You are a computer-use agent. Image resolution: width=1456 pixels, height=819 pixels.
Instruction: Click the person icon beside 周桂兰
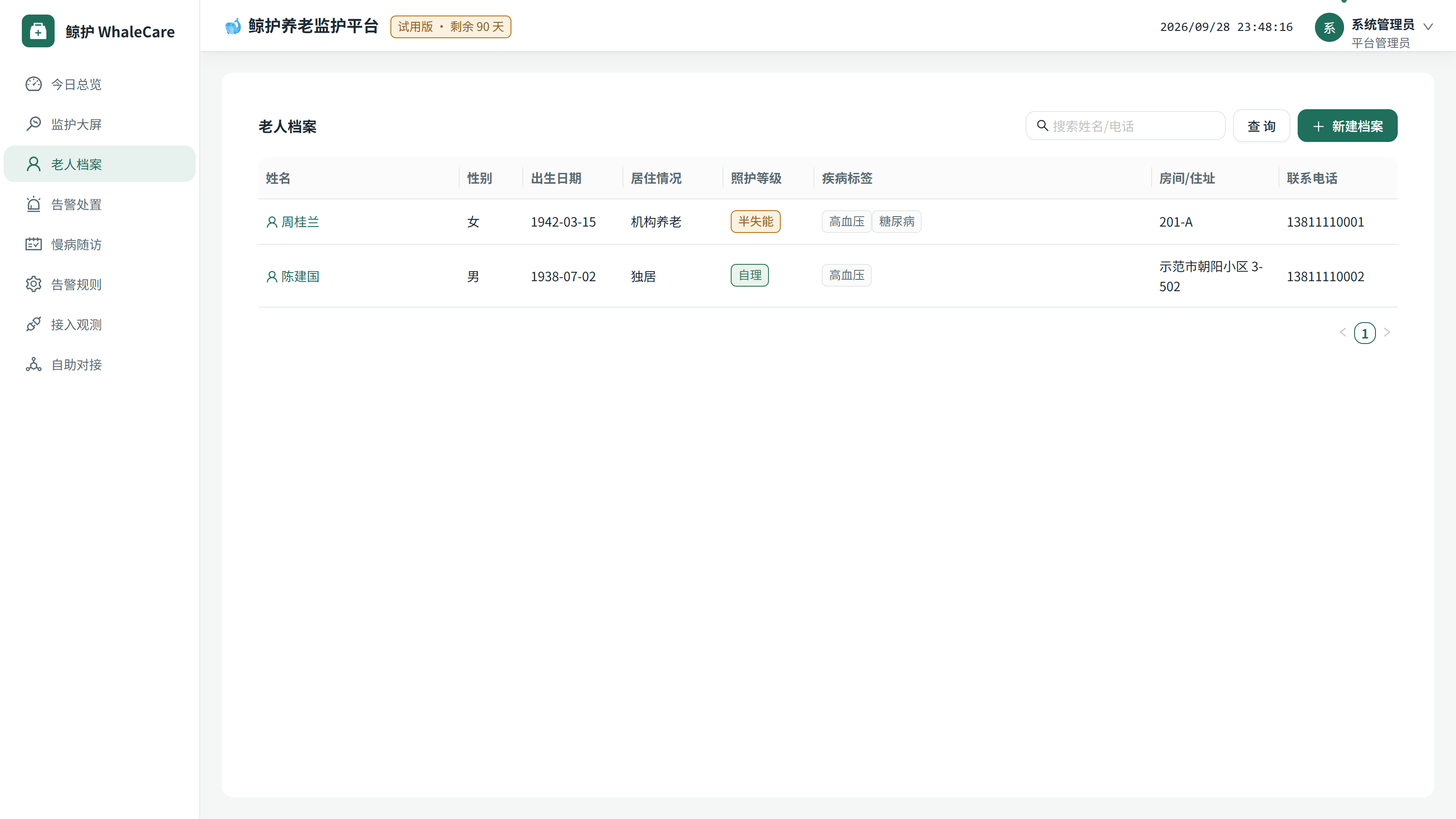(x=272, y=222)
